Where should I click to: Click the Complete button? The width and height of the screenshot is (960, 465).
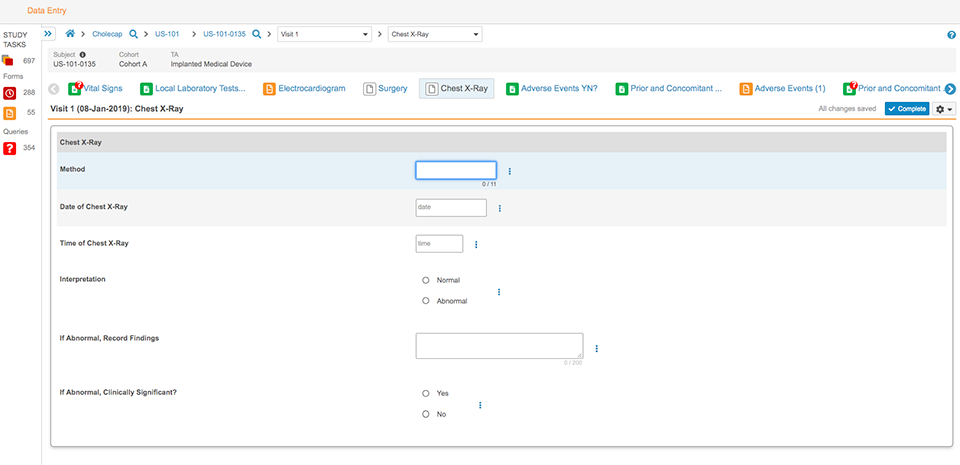tap(907, 108)
